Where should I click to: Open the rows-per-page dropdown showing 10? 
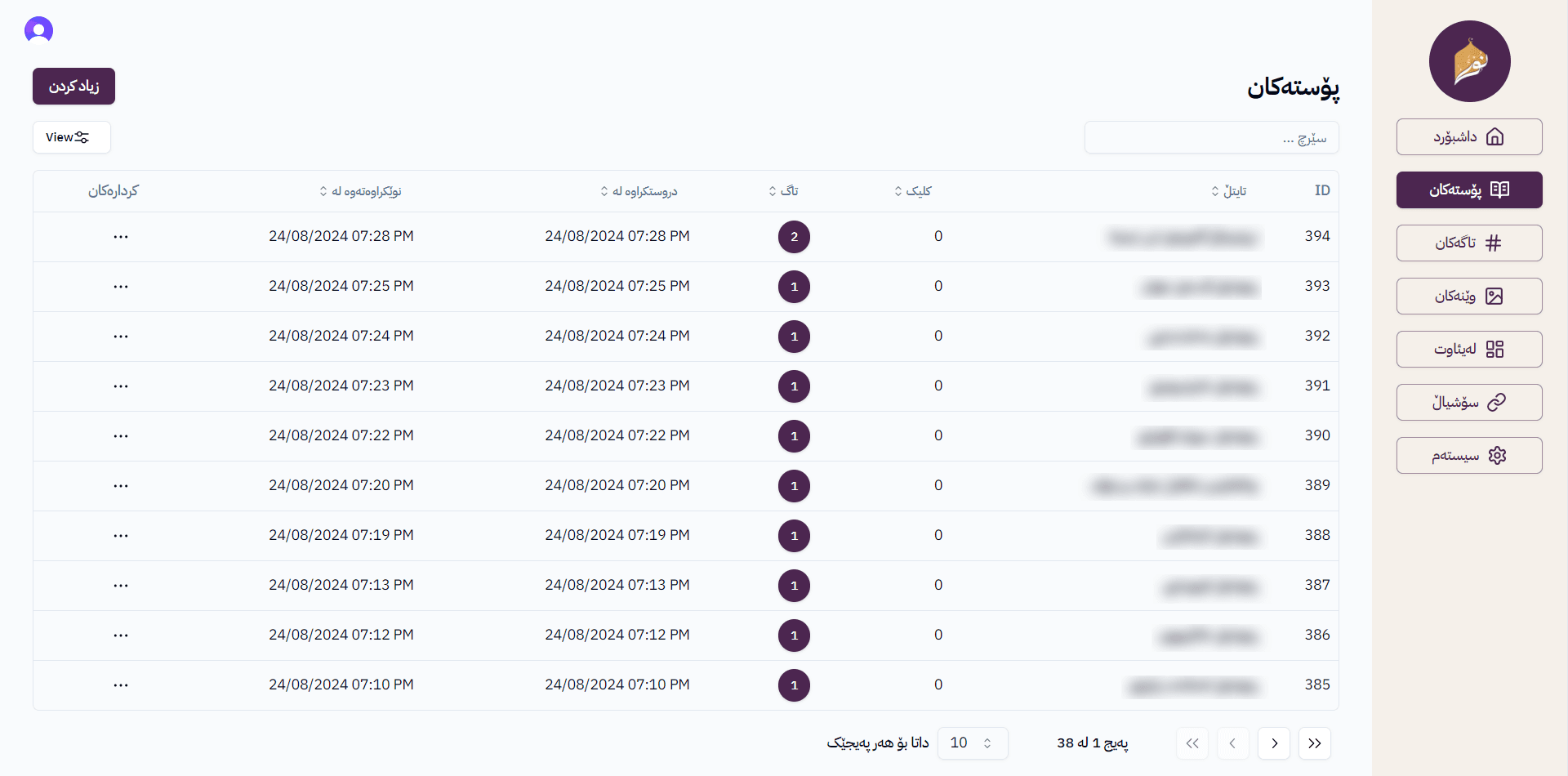(x=973, y=743)
